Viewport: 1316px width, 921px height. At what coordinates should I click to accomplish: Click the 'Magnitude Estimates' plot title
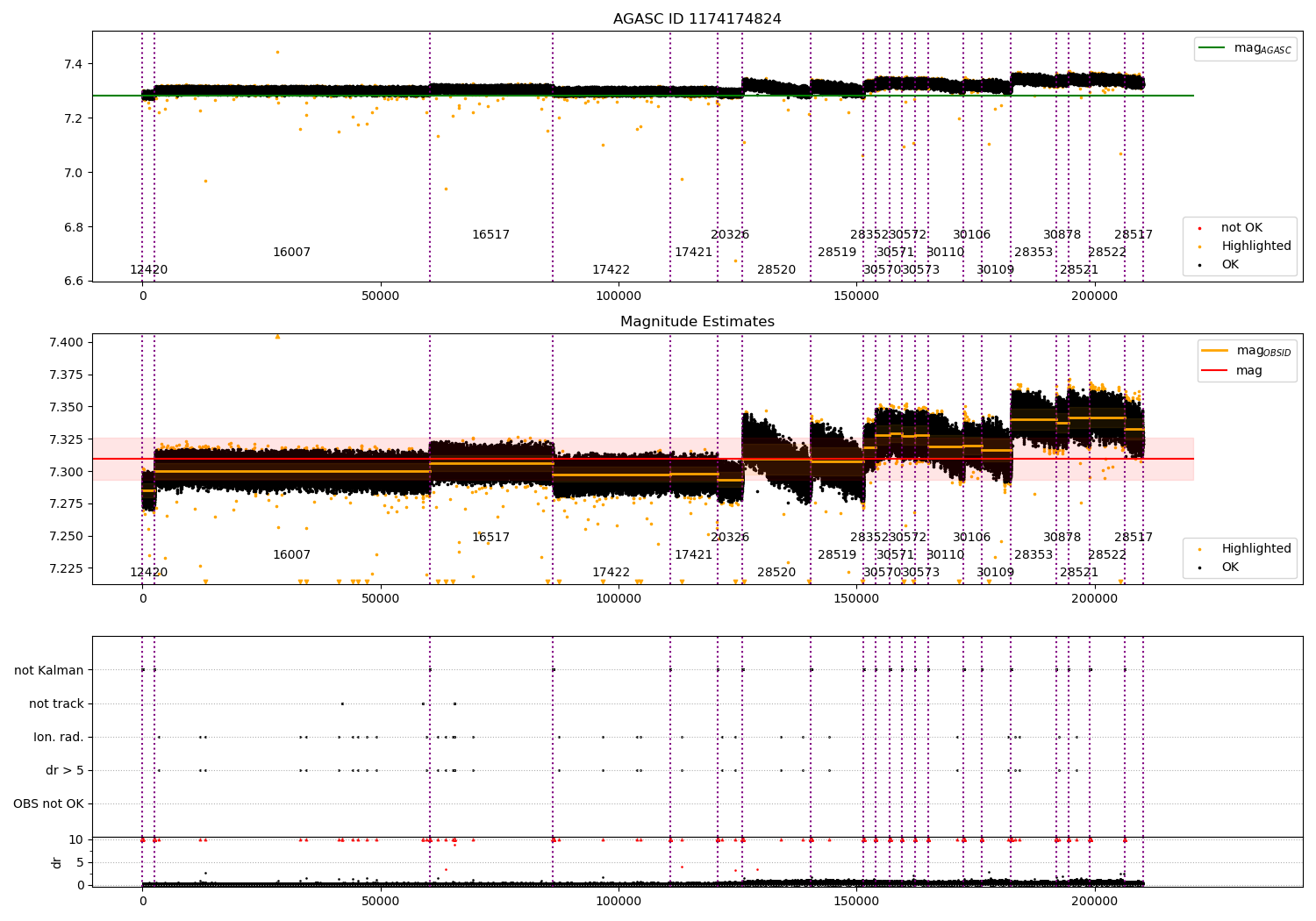coord(697,322)
